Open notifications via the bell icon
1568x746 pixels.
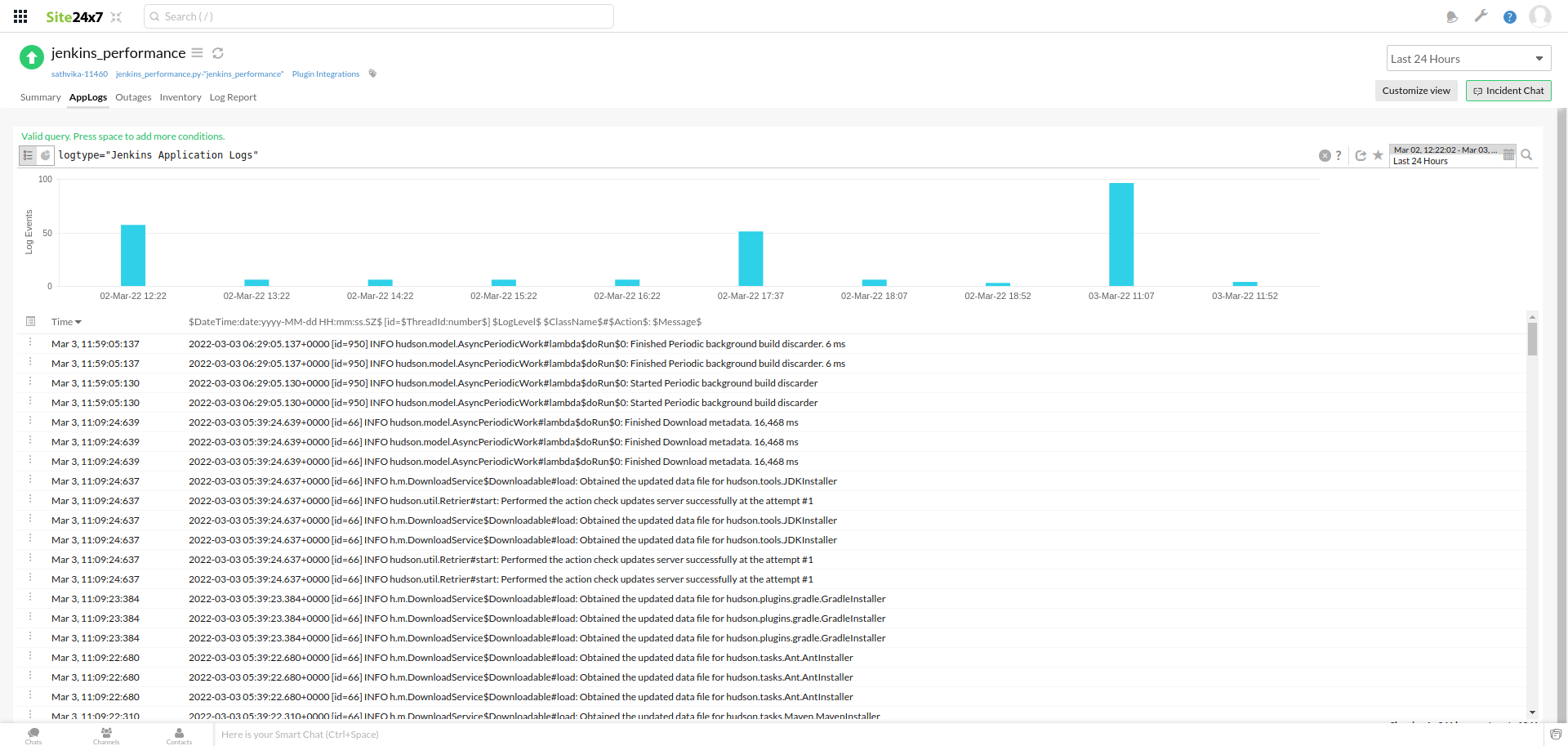[x=1452, y=16]
